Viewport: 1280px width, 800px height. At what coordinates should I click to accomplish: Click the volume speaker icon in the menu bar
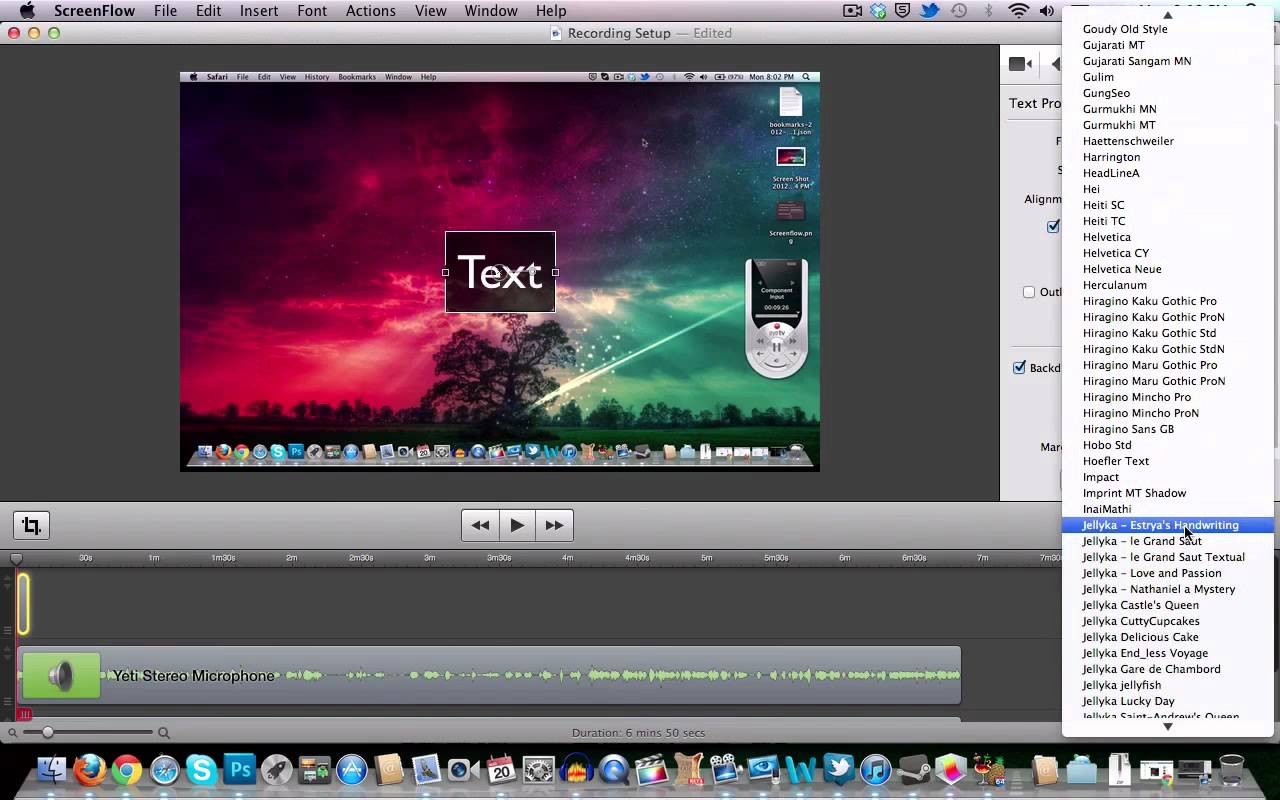[x=1047, y=11]
